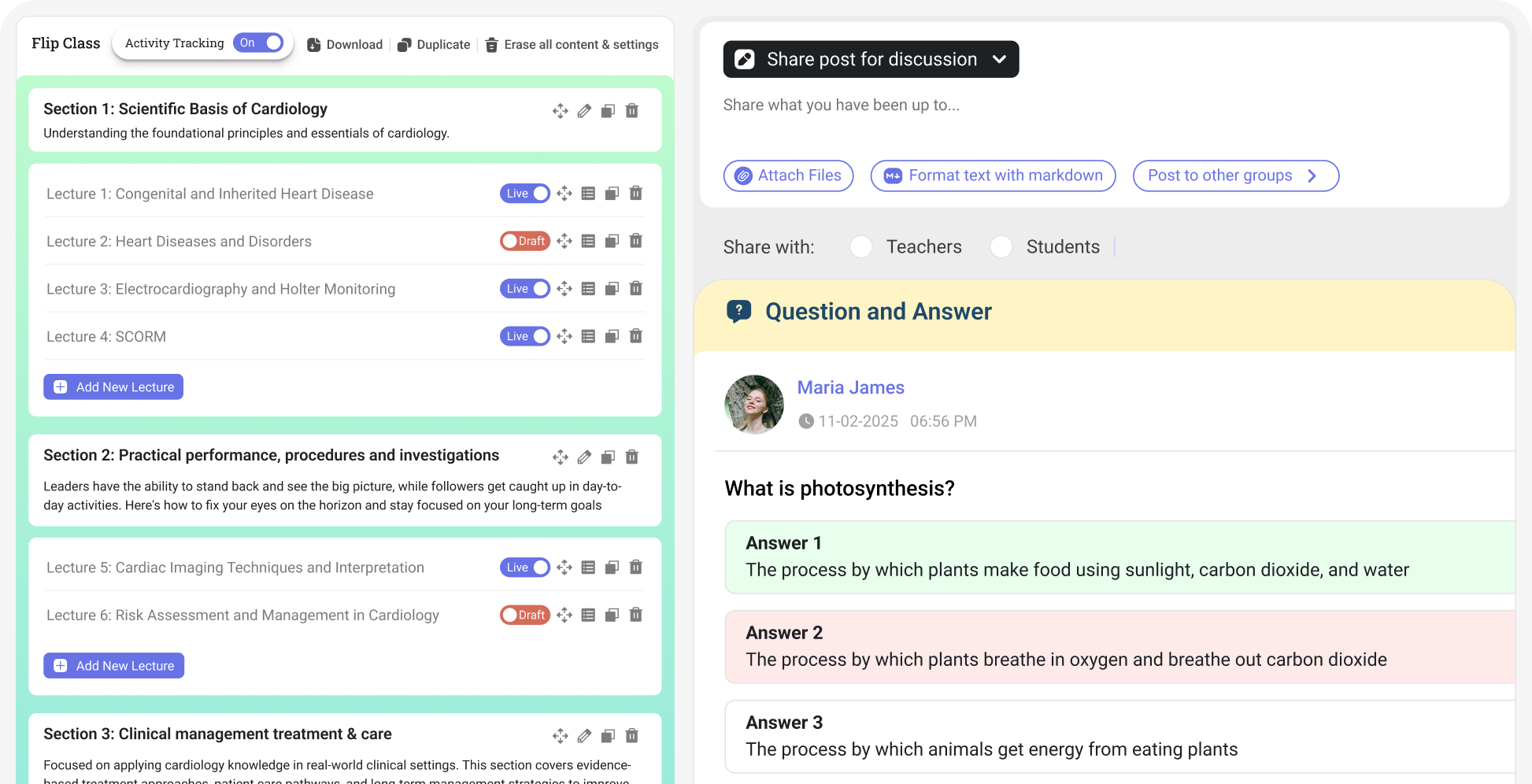This screenshot has width=1532, height=784.
Task: Toggle Lecture 4 SCORM Live switch
Action: [x=525, y=336]
